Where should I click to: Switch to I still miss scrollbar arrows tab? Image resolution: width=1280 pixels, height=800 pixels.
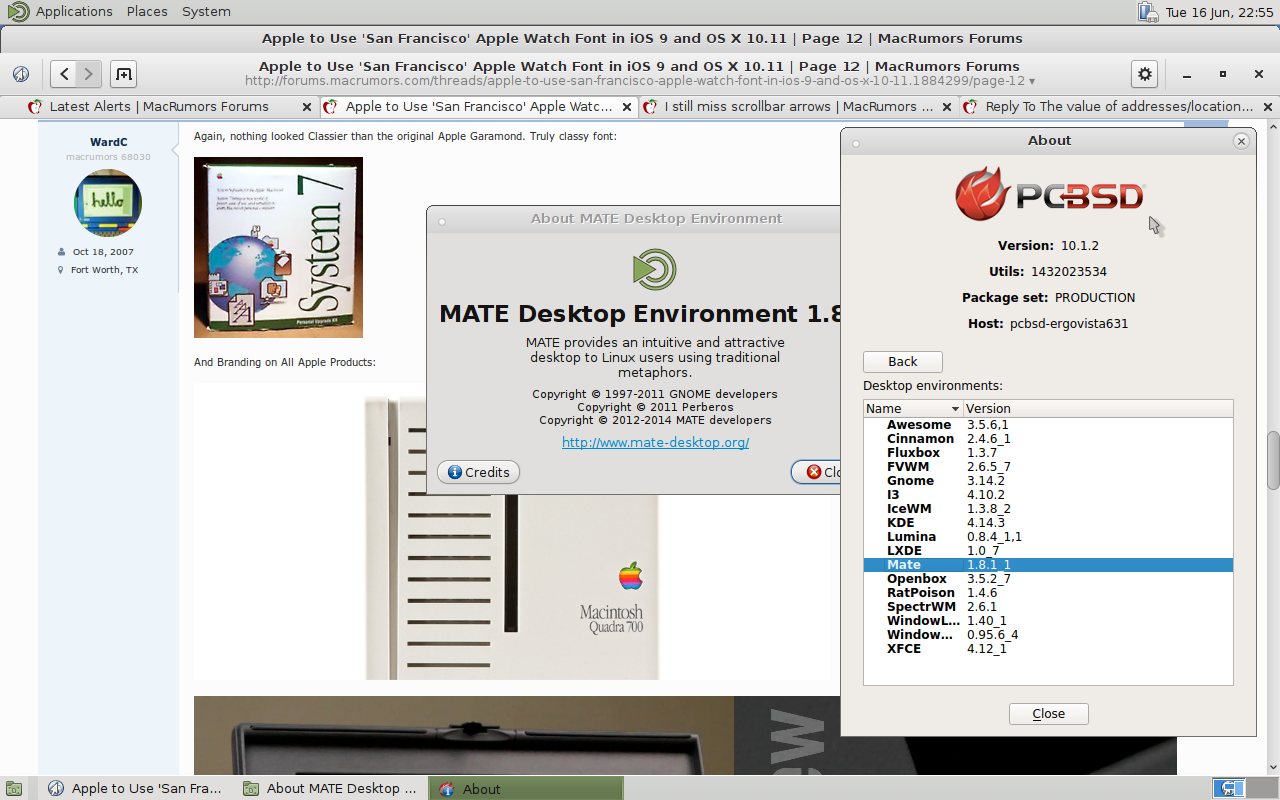click(x=798, y=106)
